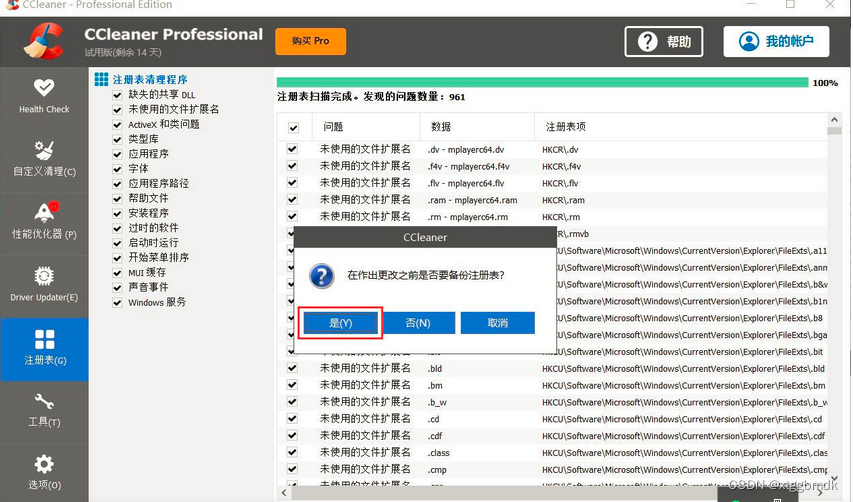Click the 购买 Pro button
The image size is (853, 502).
(311, 41)
